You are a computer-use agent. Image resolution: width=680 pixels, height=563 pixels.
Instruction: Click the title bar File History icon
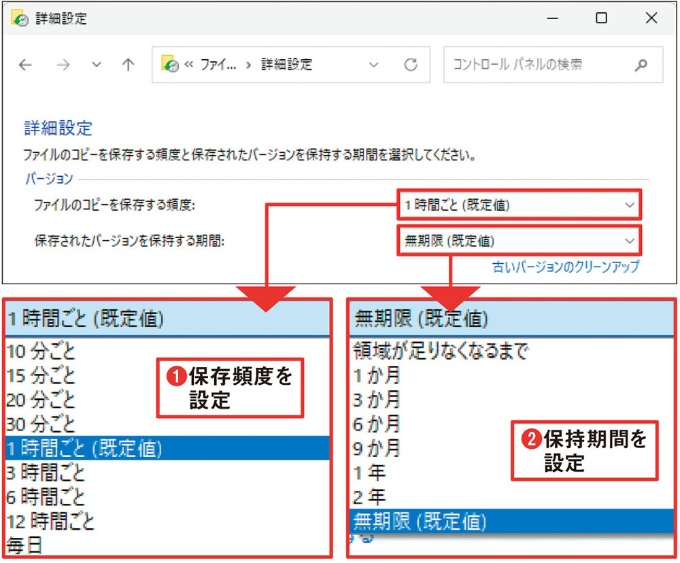click(x=18, y=18)
